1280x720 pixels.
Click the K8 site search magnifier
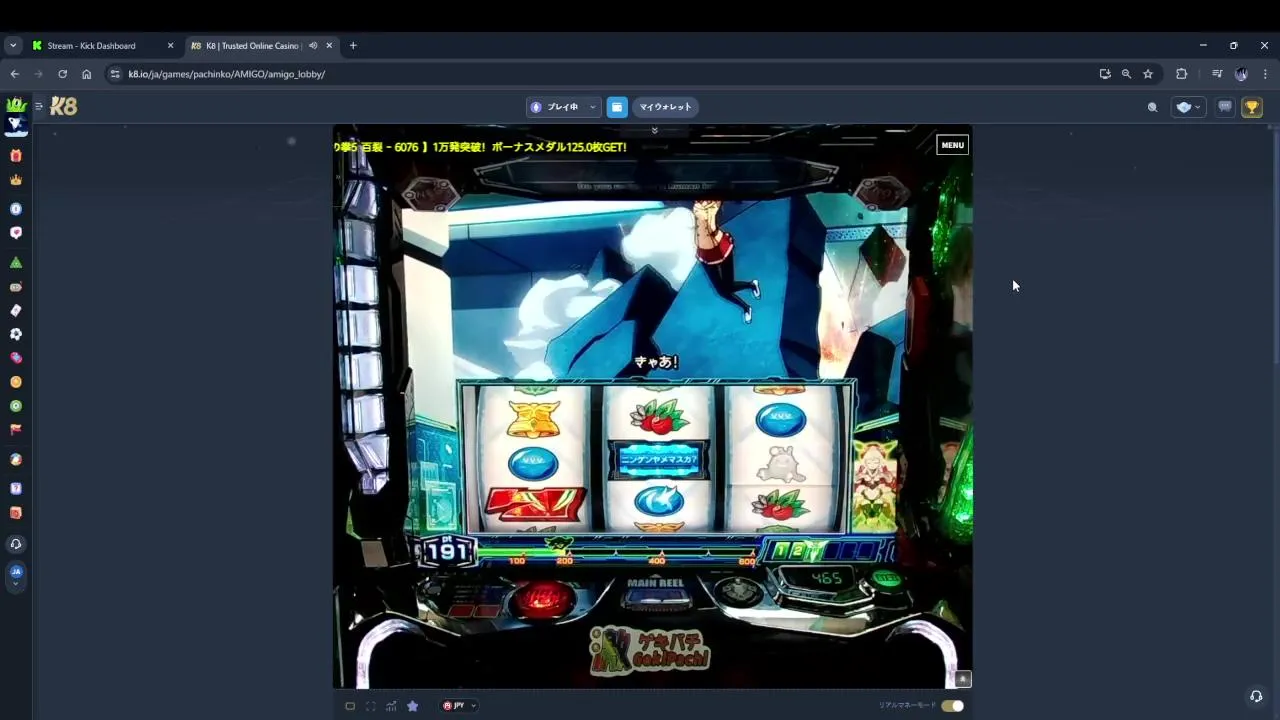(x=1153, y=107)
